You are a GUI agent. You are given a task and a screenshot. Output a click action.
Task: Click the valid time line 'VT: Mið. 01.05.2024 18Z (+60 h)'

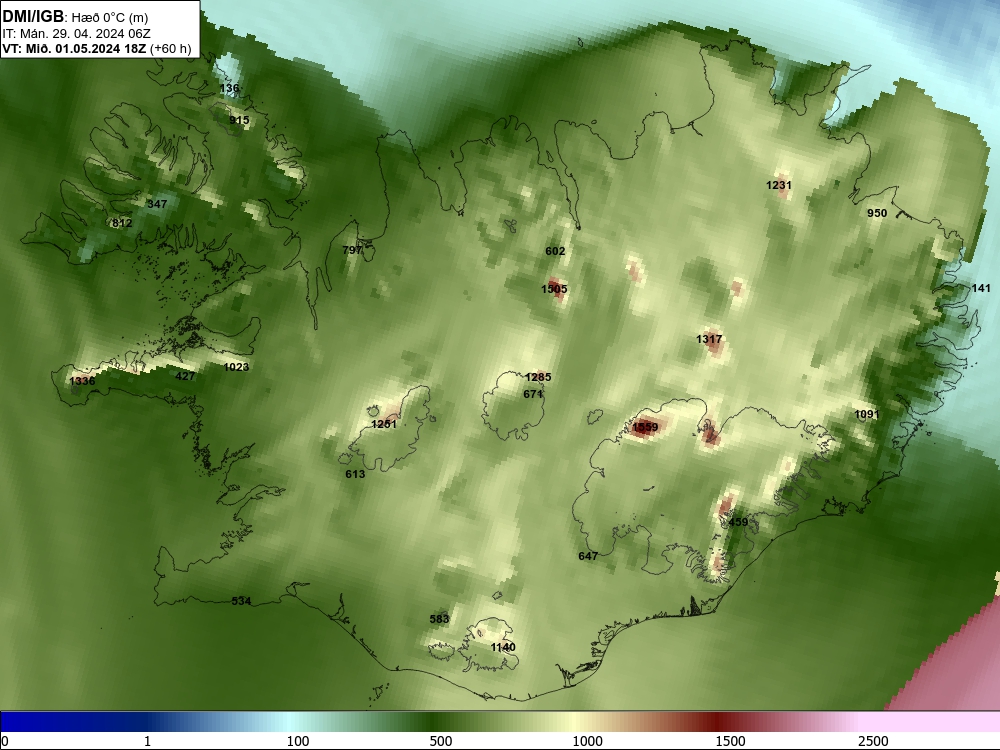coord(97,48)
